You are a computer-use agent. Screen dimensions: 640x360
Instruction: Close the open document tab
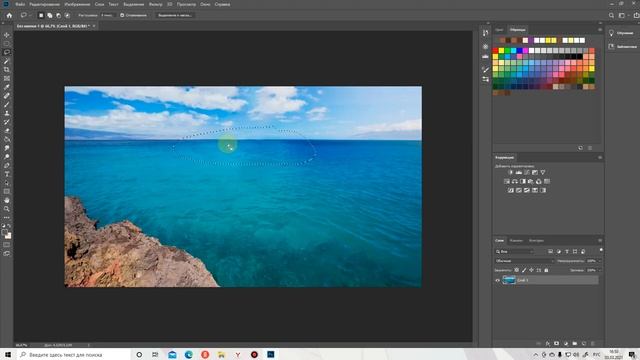tap(93, 26)
